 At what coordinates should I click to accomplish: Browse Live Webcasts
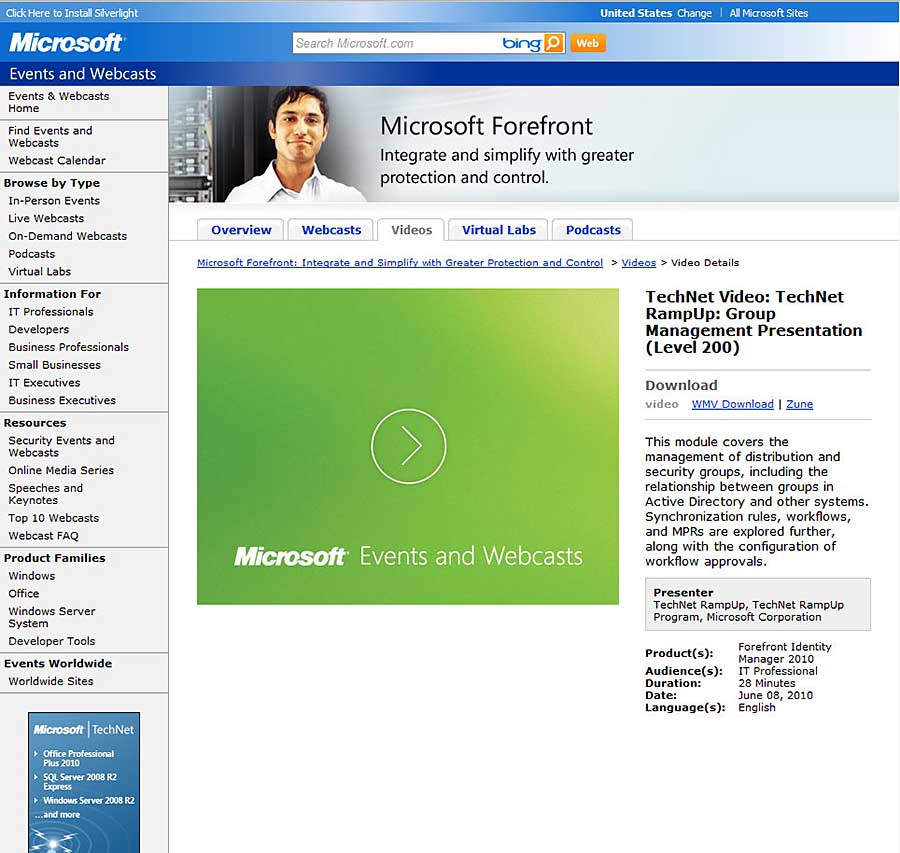click(46, 218)
